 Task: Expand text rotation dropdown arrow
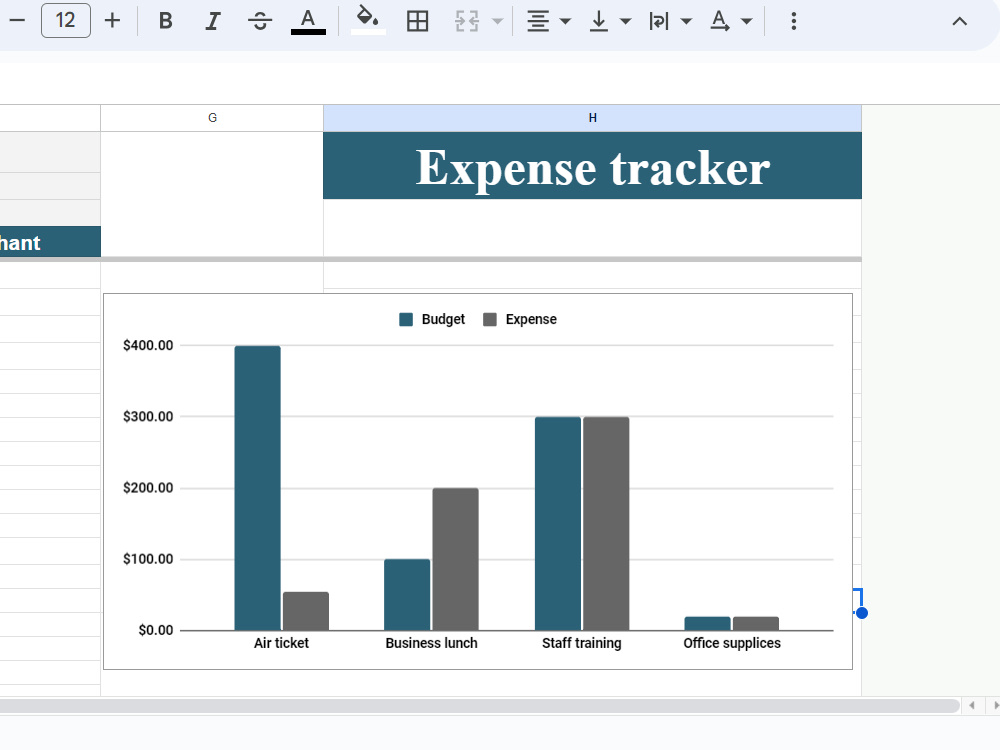(746, 21)
